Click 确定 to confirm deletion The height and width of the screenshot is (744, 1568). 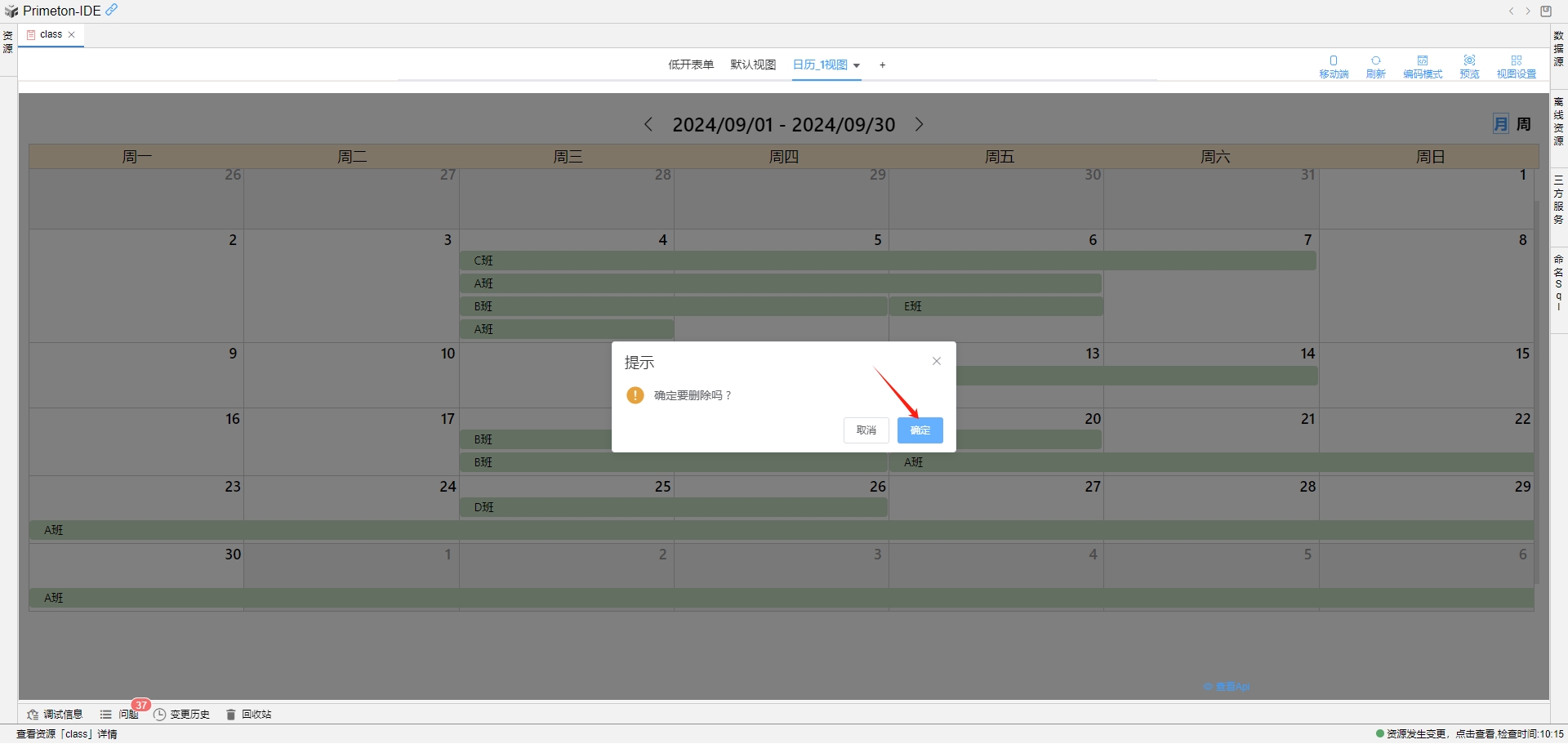tap(920, 430)
